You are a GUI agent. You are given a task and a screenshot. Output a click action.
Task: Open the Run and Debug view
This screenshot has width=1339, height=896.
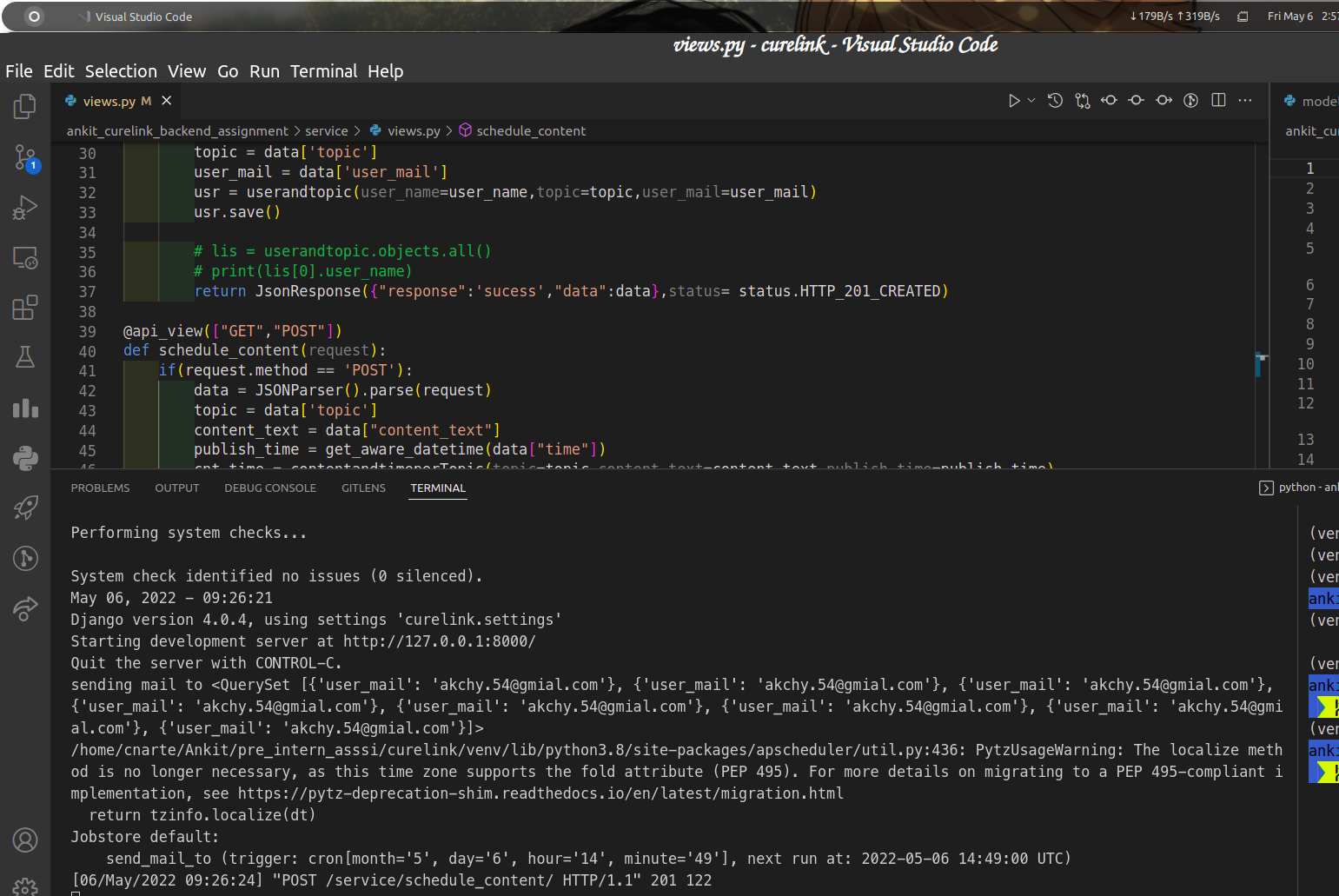coord(25,208)
